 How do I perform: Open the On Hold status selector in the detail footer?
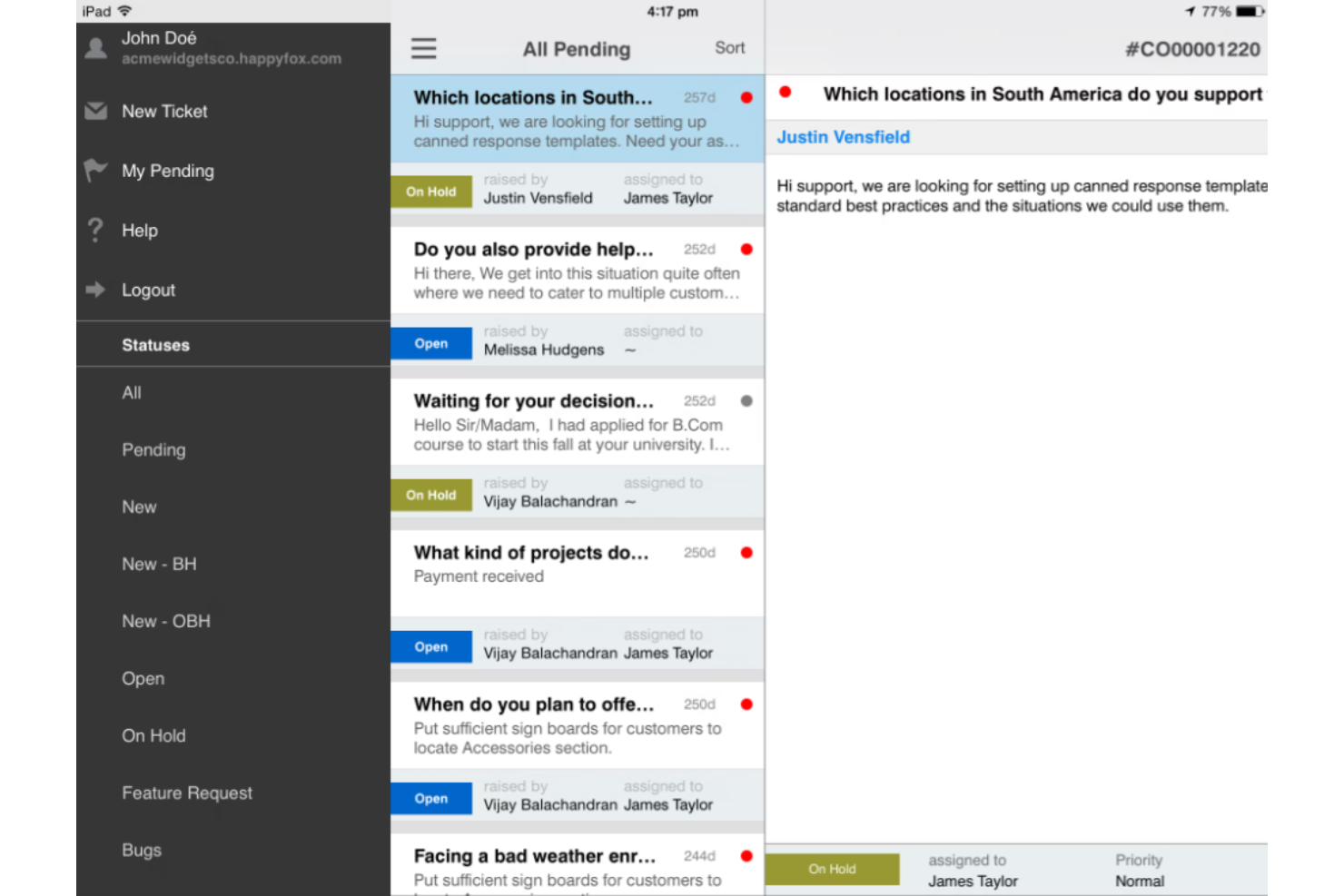click(x=831, y=869)
